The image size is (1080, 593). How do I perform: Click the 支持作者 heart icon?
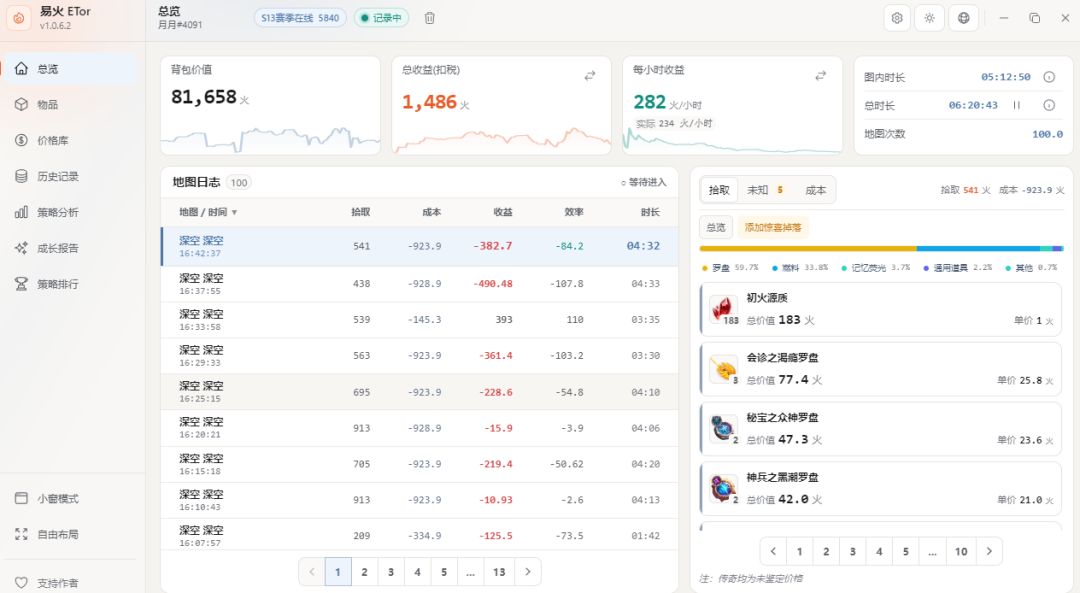tap(21, 583)
